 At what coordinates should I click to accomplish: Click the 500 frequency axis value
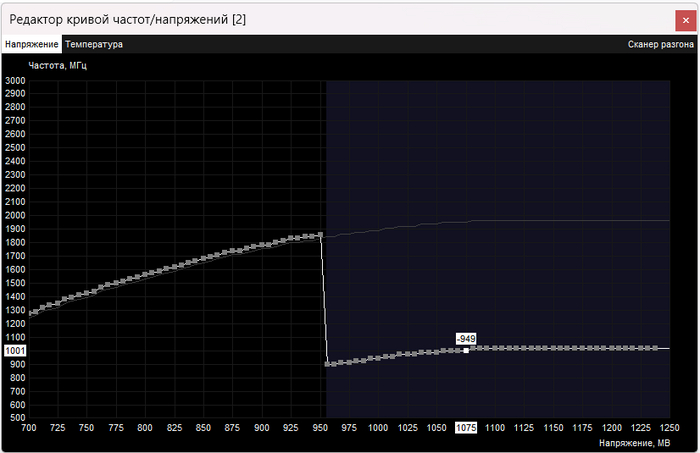point(17,418)
